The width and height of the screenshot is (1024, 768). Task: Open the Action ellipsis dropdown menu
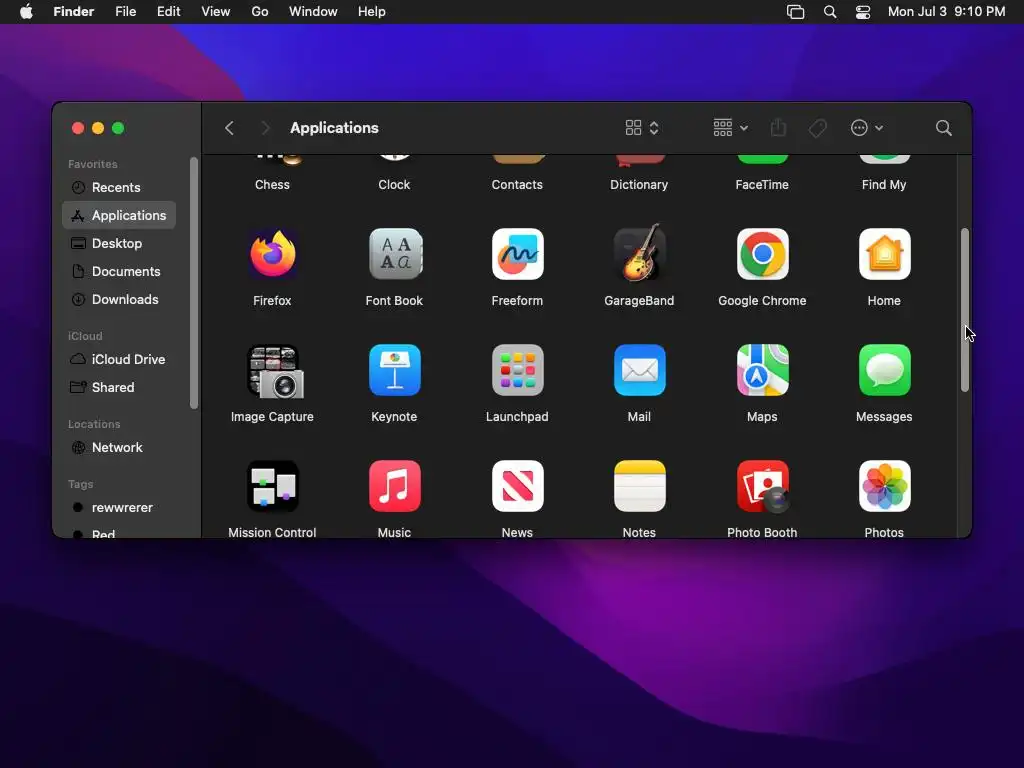(x=867, y=128)
